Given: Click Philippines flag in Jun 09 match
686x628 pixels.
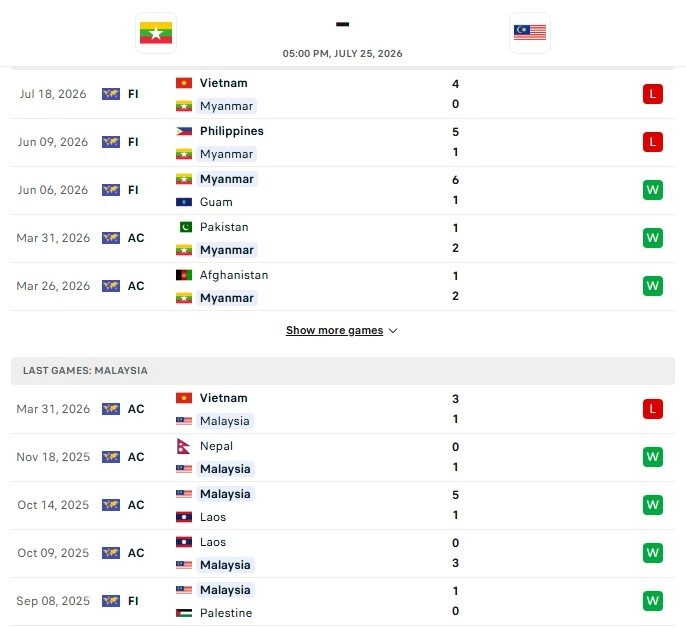Looking at the screenshot, I should (x=184, y=131).
